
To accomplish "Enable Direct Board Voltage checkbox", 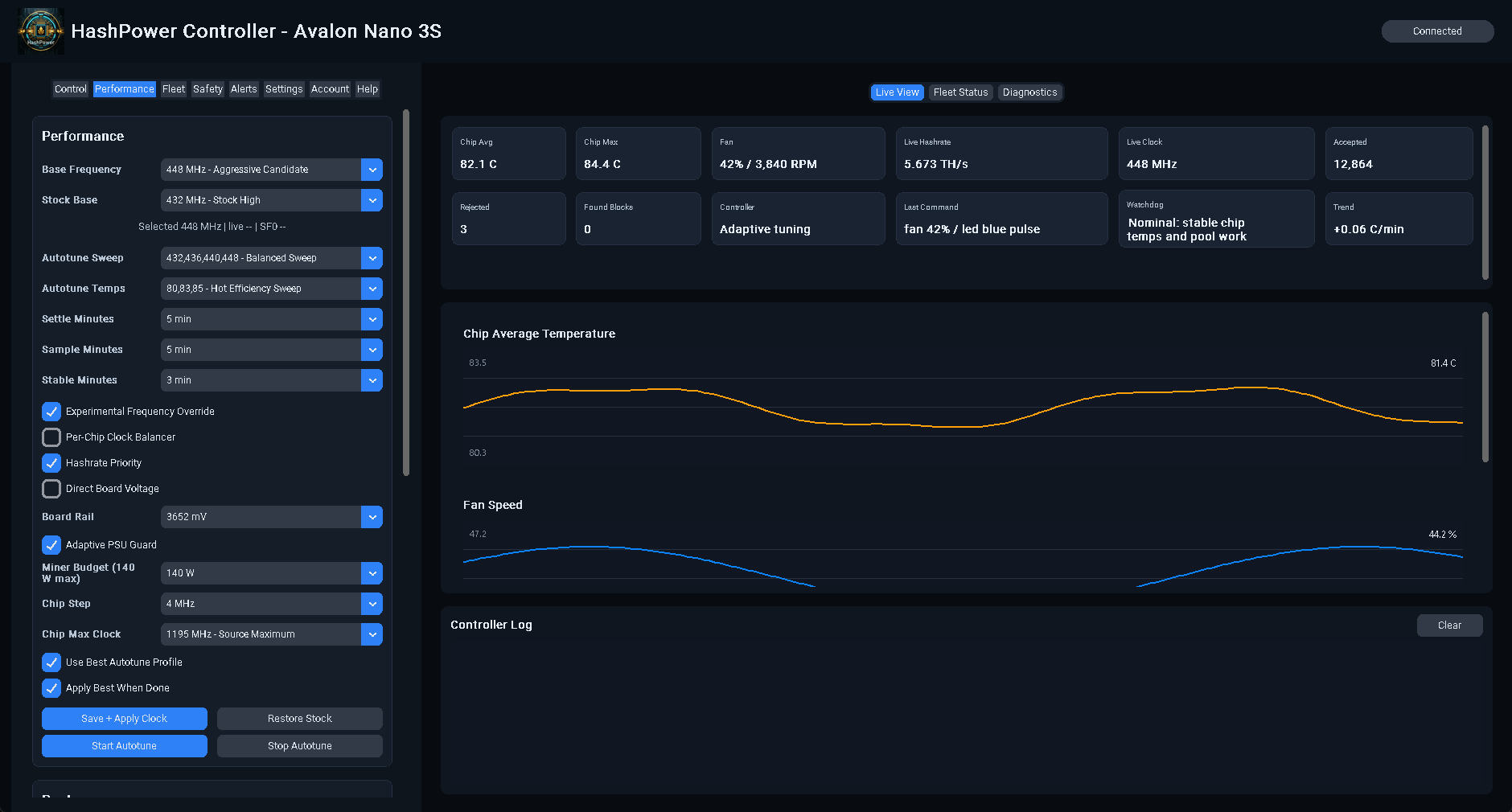I will [51, 489].
